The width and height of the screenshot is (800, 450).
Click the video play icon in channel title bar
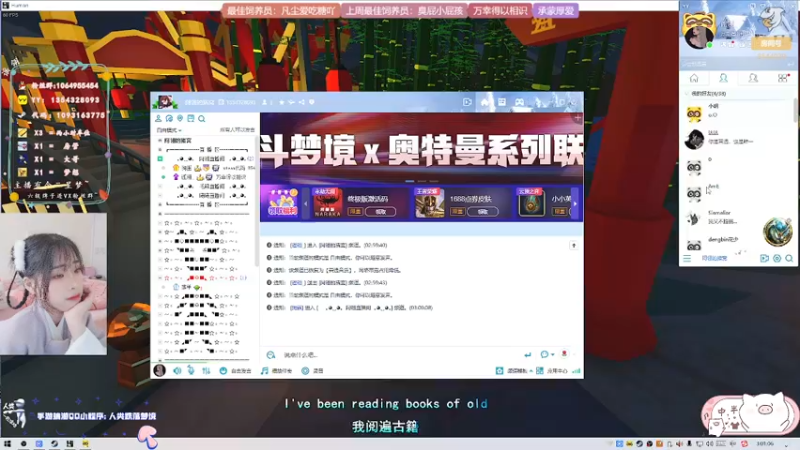tap(467, 102)
